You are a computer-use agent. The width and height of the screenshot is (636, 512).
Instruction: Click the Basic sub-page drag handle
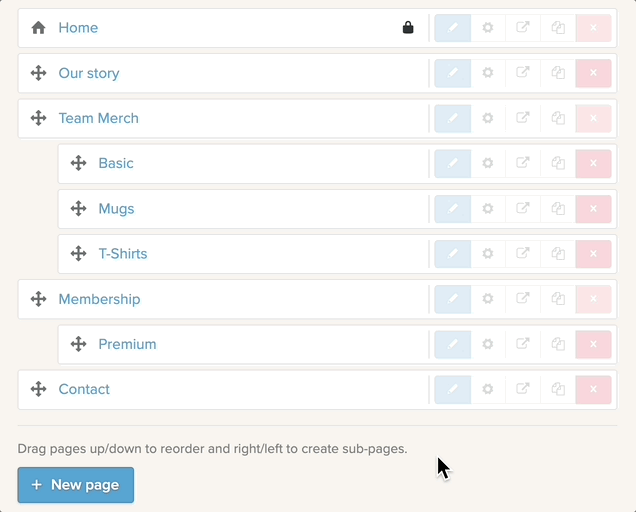79,163
